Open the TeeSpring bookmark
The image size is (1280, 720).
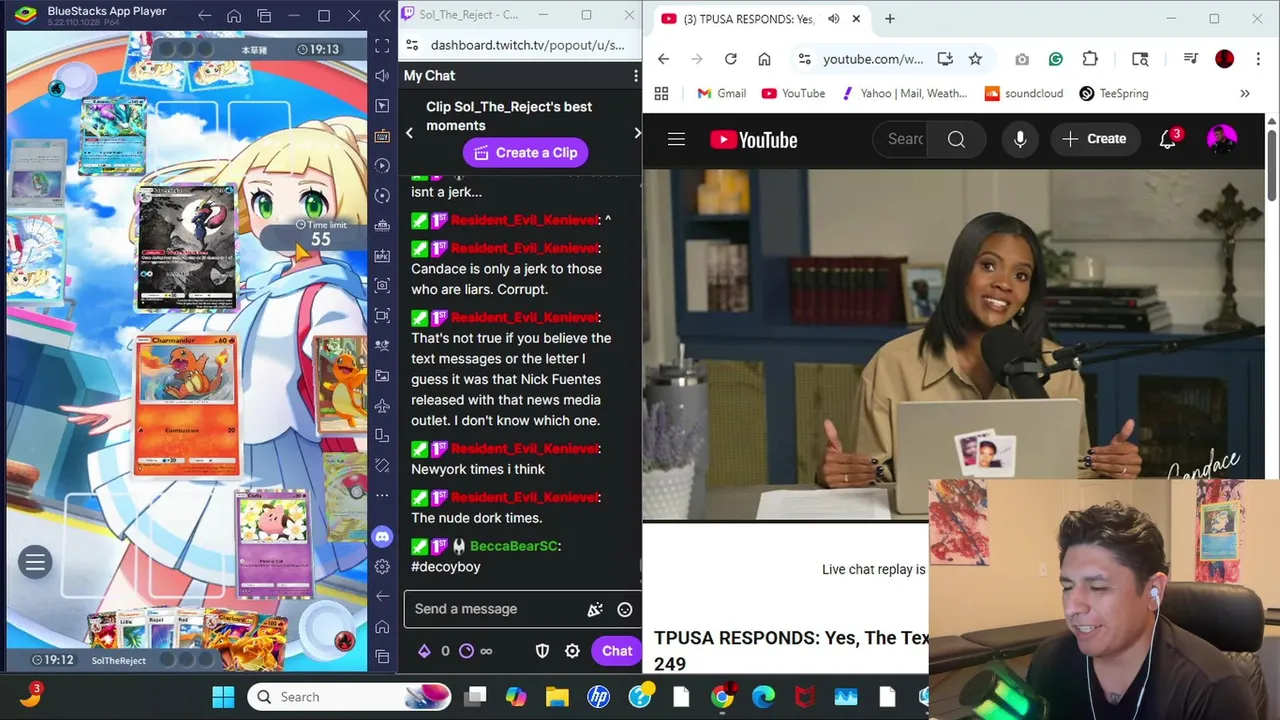[x=1114, y=93]
